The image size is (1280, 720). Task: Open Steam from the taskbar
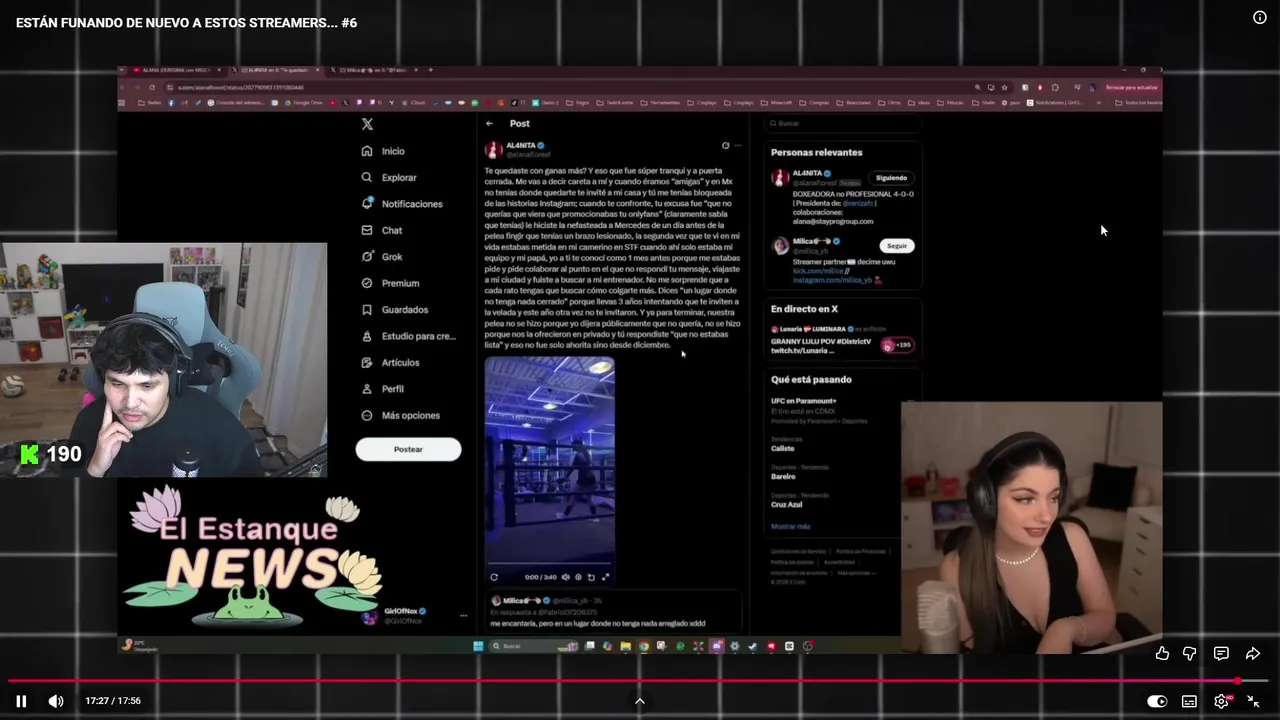pyautogui.click(x=753, y=646)
